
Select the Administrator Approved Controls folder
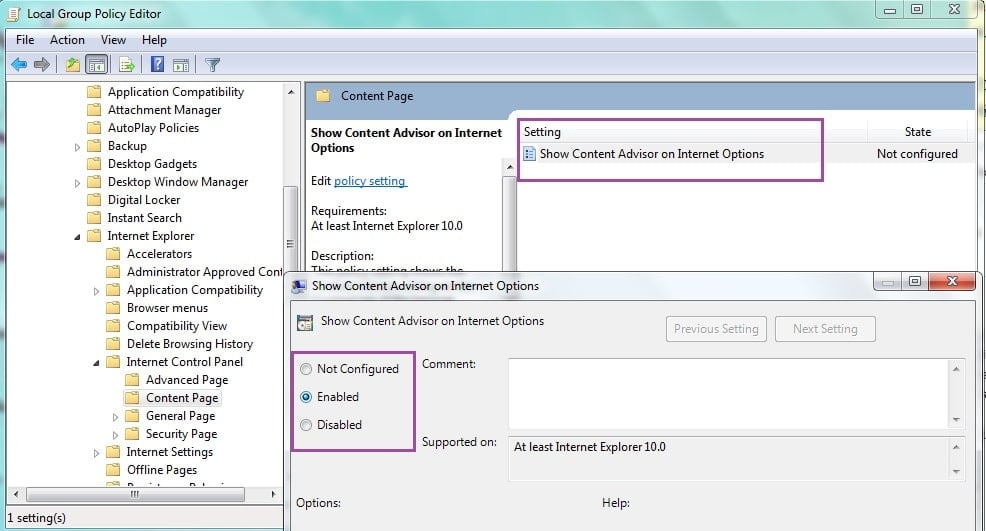[x=204, y=272]
